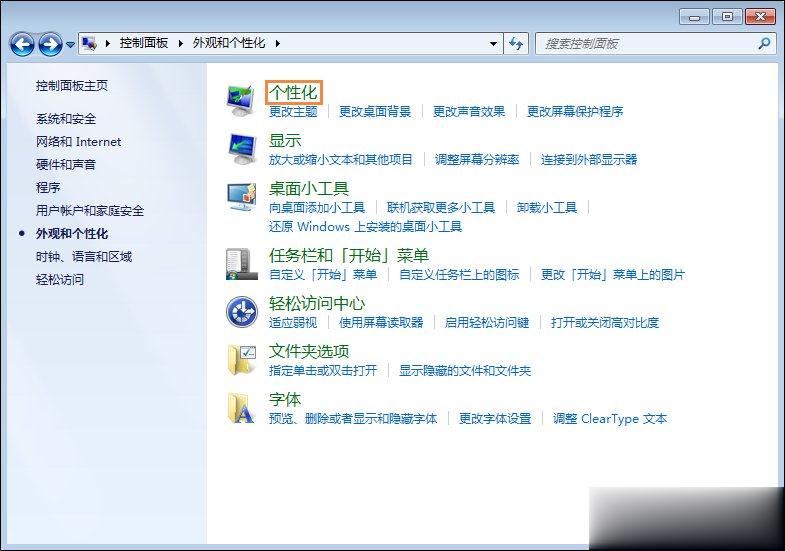Click the Desktop Gadgets (桌面小工具) icon
Image resolution: width=785 pixels, height=551 pixels.
pyautogui.click(x=241, y=197)
